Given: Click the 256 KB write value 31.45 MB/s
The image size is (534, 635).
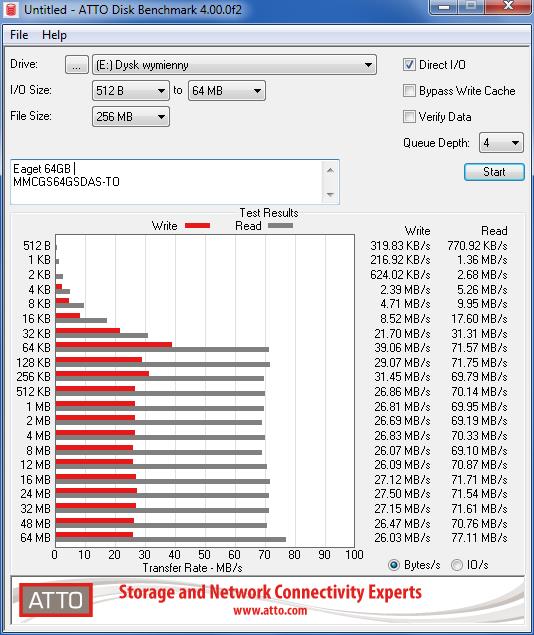Looking at the screenshot, I should tap(402, 377).
